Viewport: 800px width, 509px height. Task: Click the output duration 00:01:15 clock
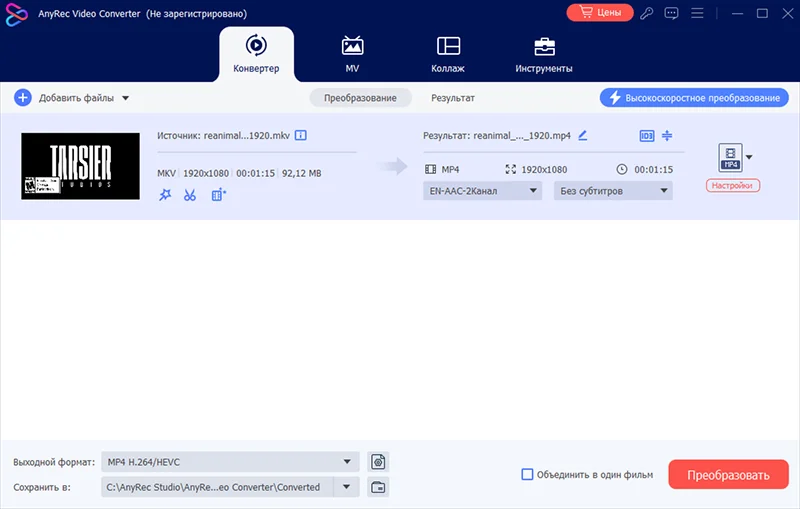(x=621, y=169)
